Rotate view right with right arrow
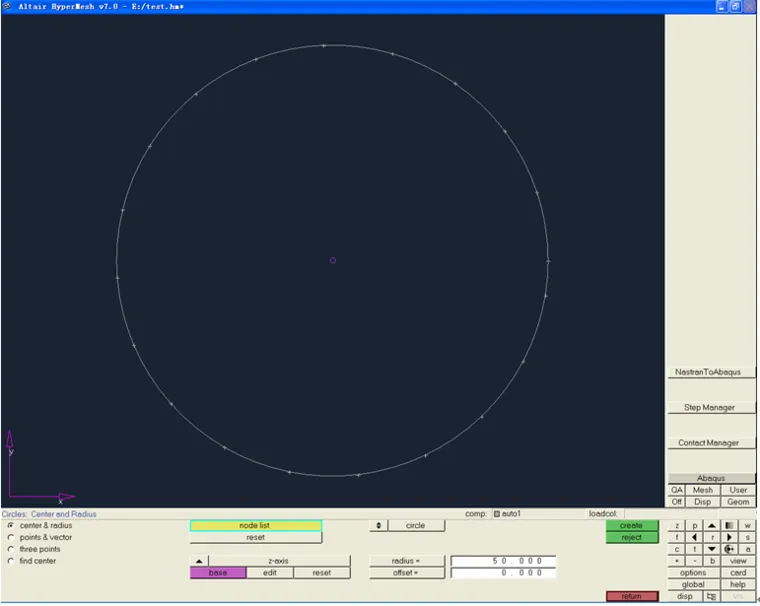Image resolution: width=760 pixels, height=606 pixels. [729, 537]
